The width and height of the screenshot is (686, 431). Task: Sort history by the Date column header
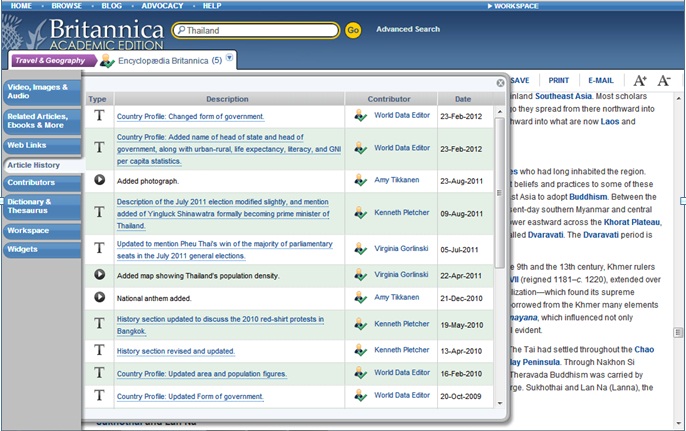click(x=463, y=99)
